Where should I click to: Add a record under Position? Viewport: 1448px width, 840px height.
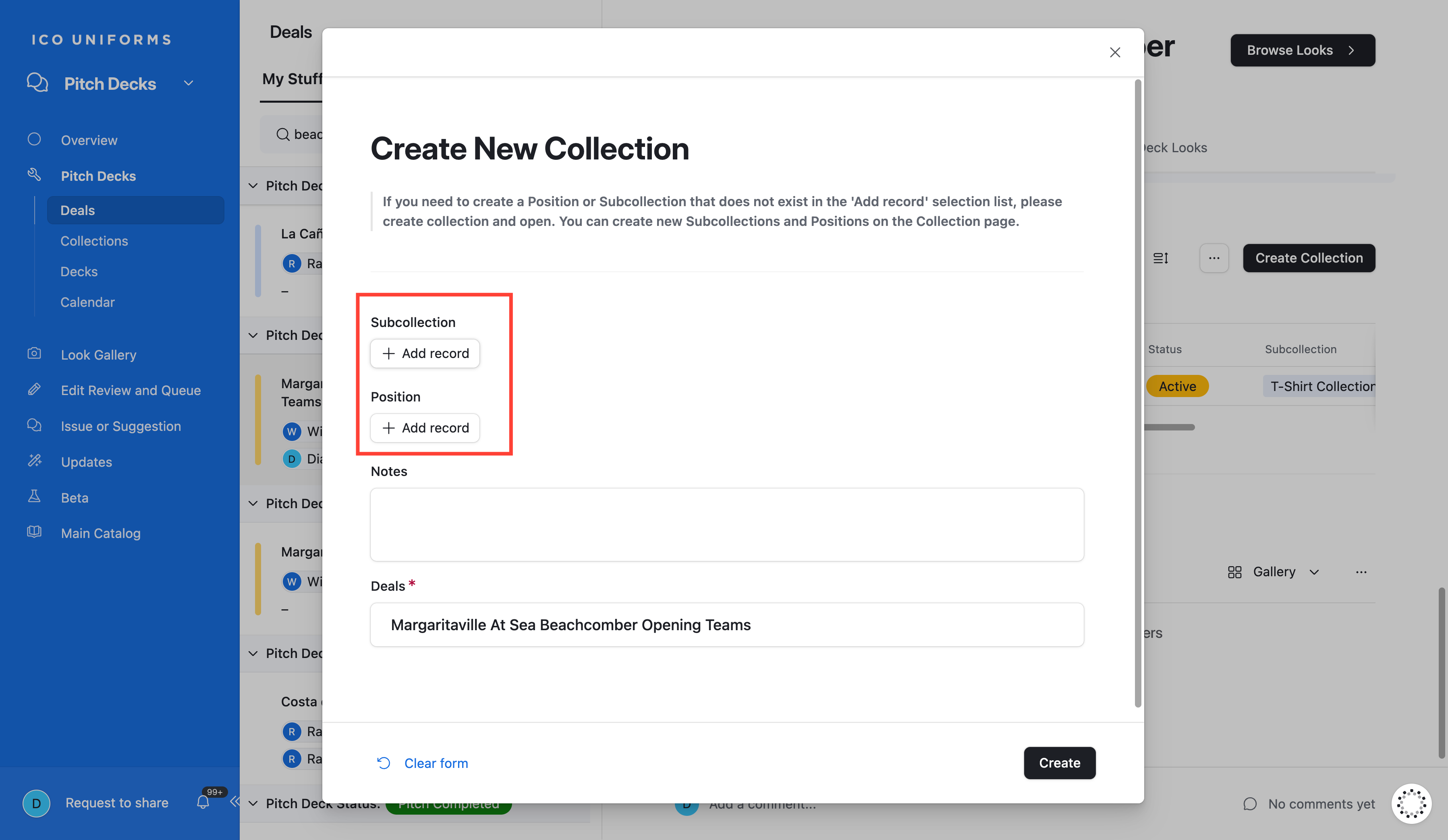pos(425,428)
